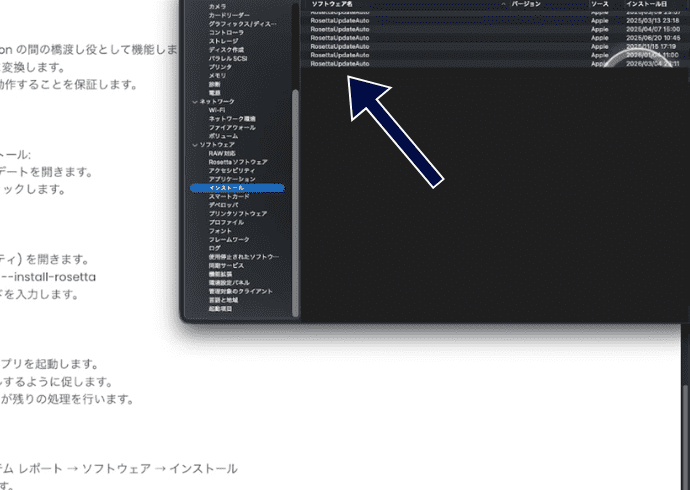Collapse the ネットワーク section chevron
The width and height of the screenshot is (690, 490).
[196, 102]
